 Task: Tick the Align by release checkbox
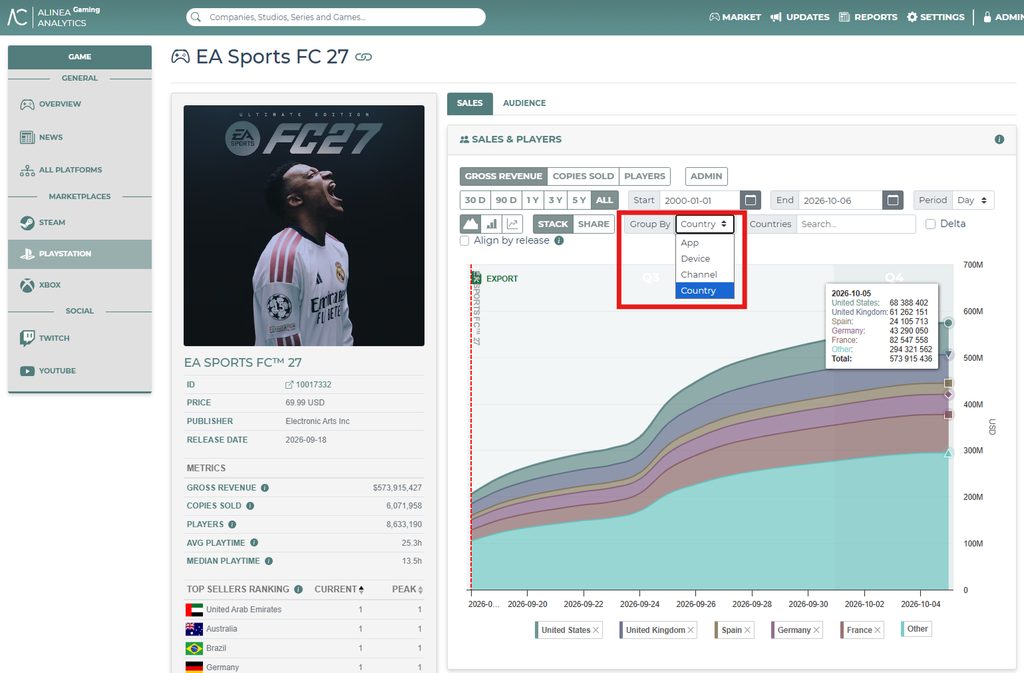tap(464, 240)
